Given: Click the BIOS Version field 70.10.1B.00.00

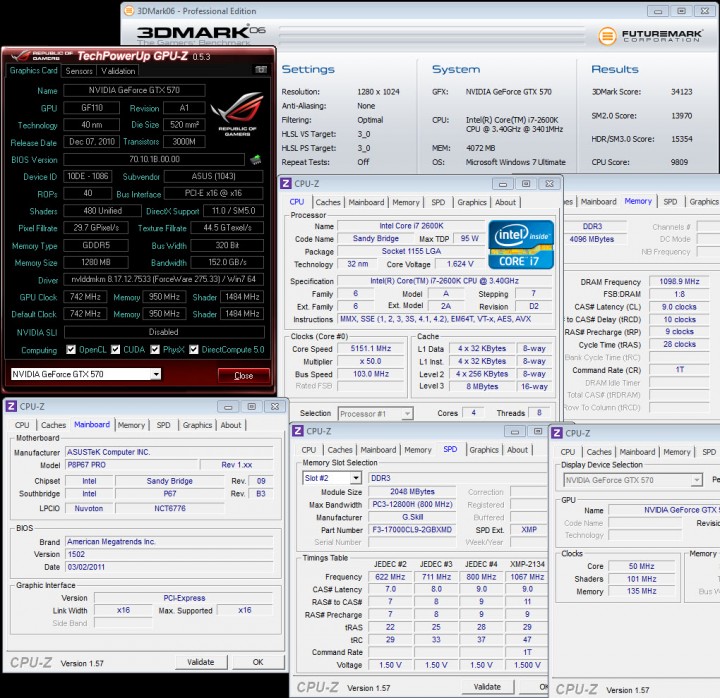Looking at the screenshot, I should click(x=154, y=159).
